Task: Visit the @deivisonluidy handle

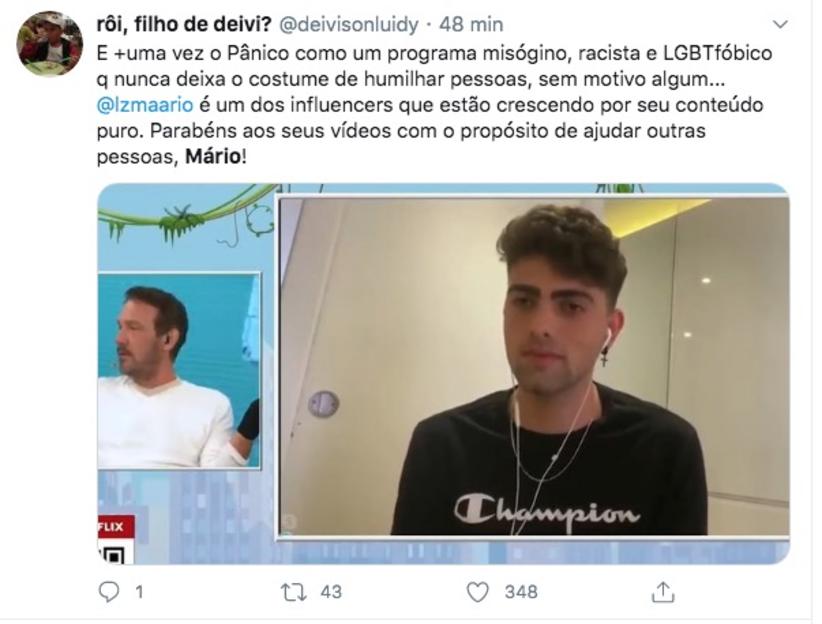Action: (349, 25)
